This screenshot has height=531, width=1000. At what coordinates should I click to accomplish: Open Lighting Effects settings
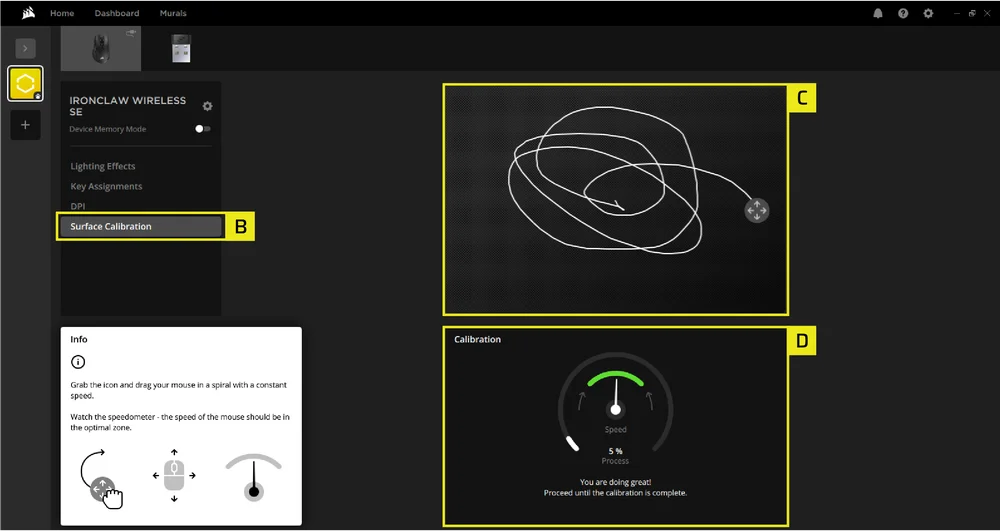[x=103, y=166]
